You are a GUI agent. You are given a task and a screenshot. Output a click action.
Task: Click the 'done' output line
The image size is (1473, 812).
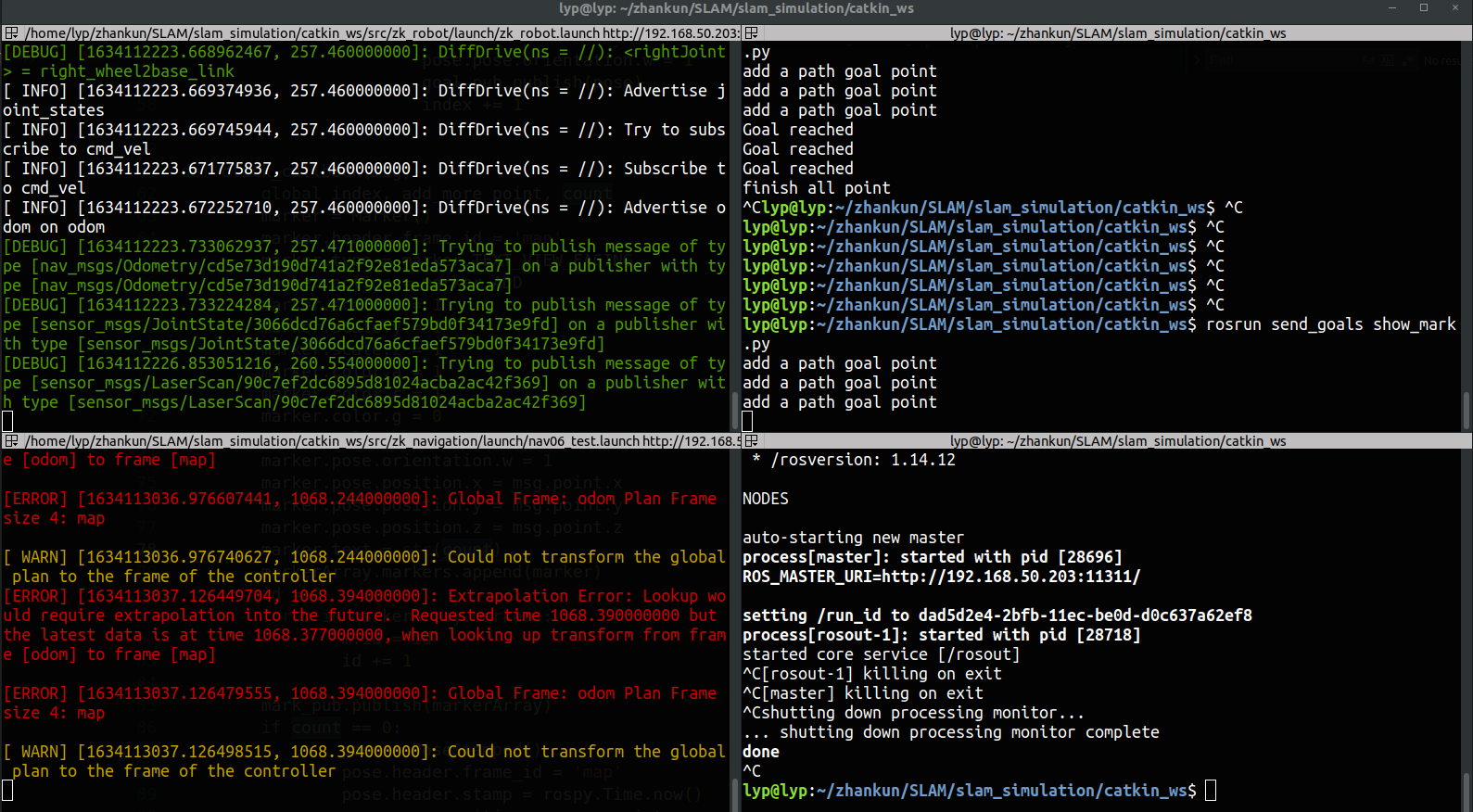coord(760,752)
